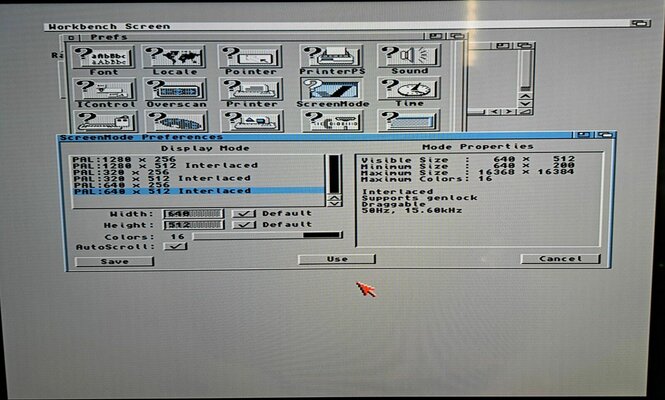This screenshot has width=665, height=400.
Task: Click the Save button
Action: (x=115, y=261)
